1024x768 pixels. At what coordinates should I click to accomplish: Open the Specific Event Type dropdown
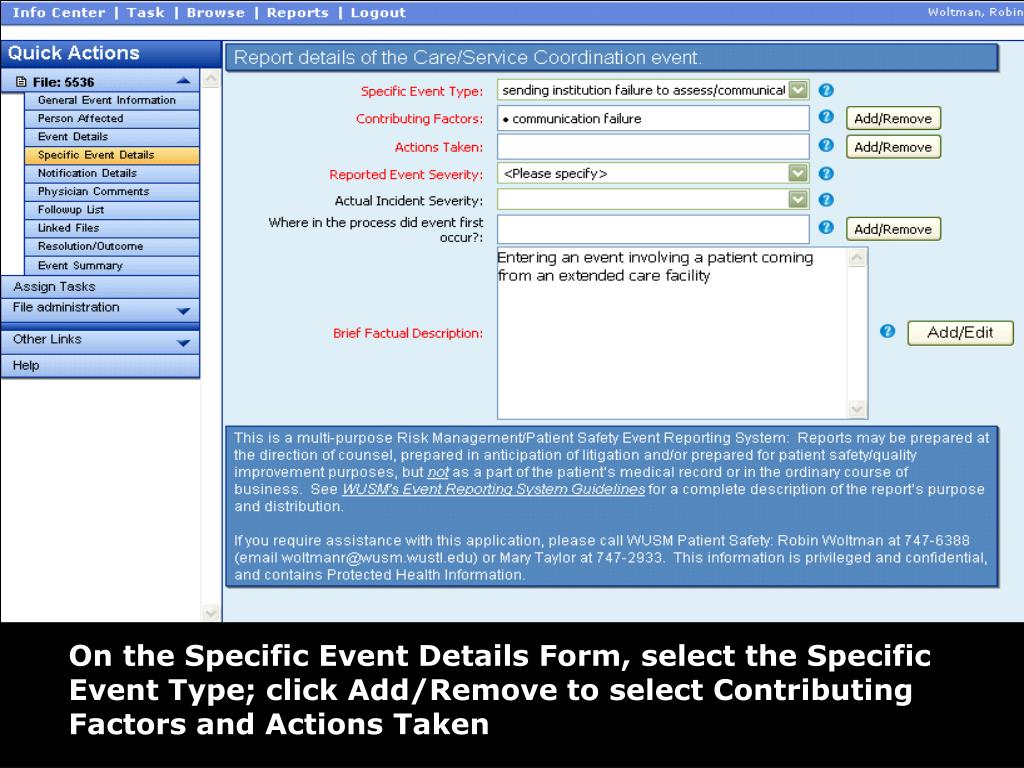[x=798, y=90]
